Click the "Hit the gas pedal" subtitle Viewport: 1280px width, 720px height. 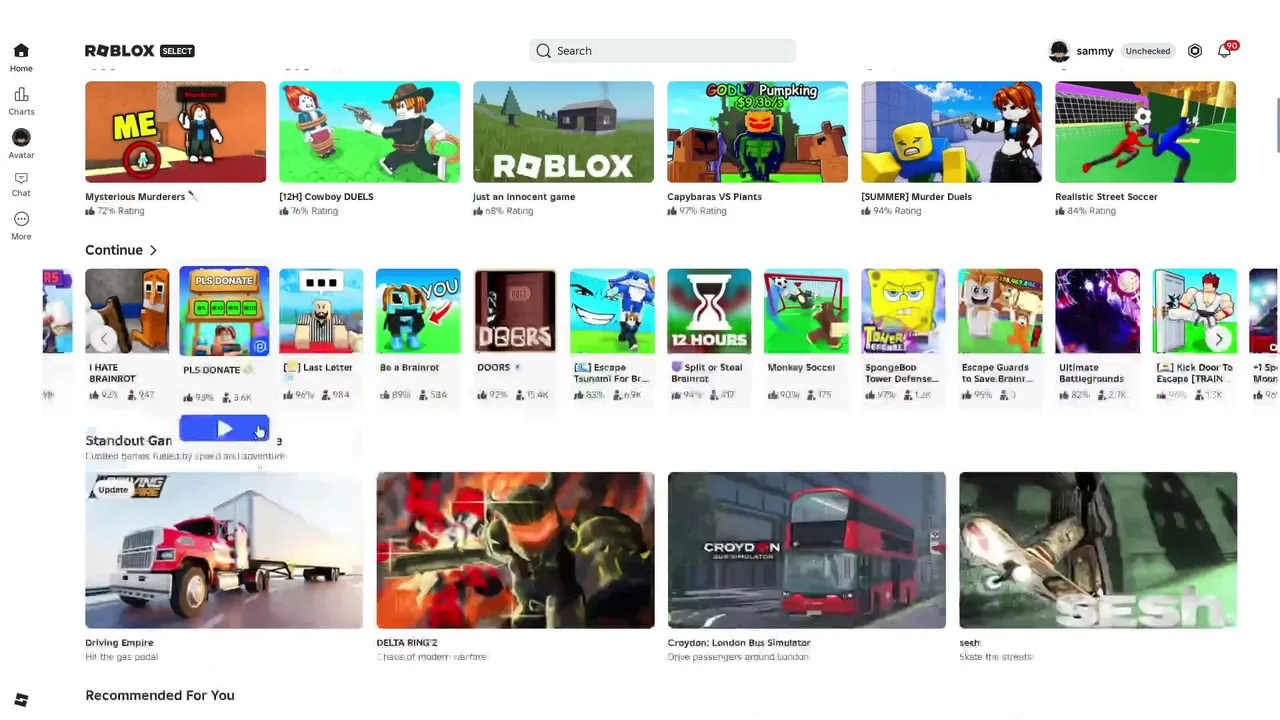tap(122, 657)
